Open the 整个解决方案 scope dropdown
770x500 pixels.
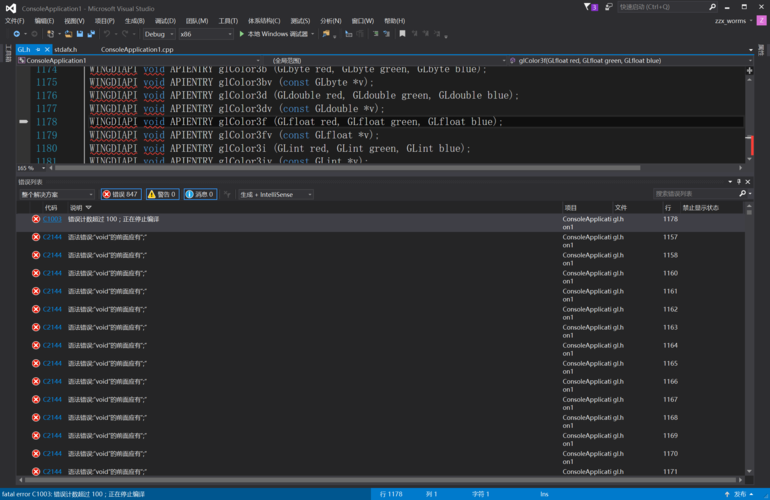56,194
